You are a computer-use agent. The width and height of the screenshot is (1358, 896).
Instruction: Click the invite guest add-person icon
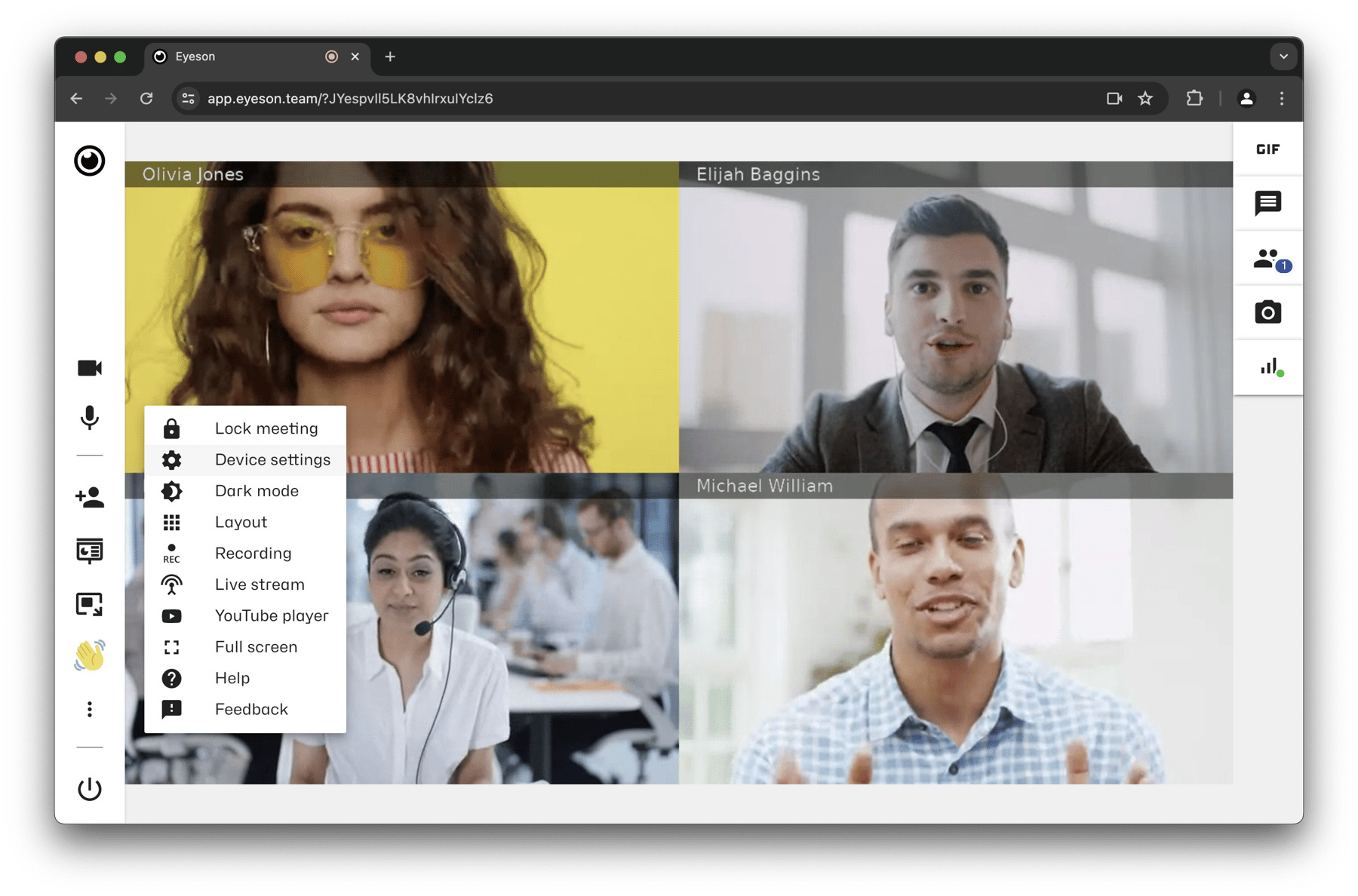[x=90, y=497]
